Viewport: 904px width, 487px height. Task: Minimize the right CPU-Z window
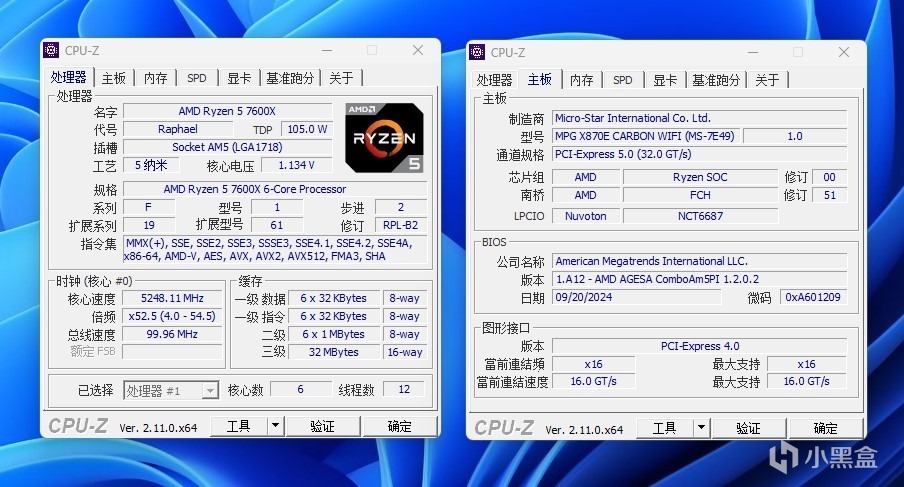click(753, 52)
